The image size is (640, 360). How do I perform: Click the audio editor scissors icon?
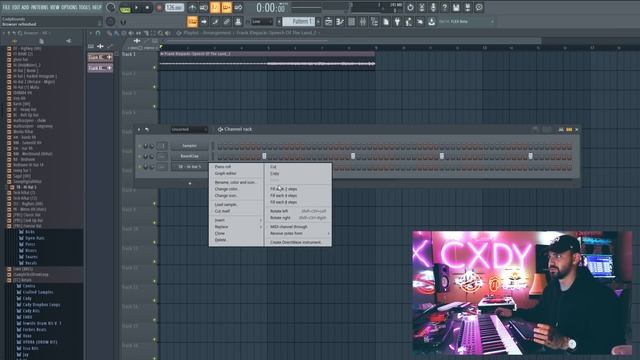pos(422,7)
